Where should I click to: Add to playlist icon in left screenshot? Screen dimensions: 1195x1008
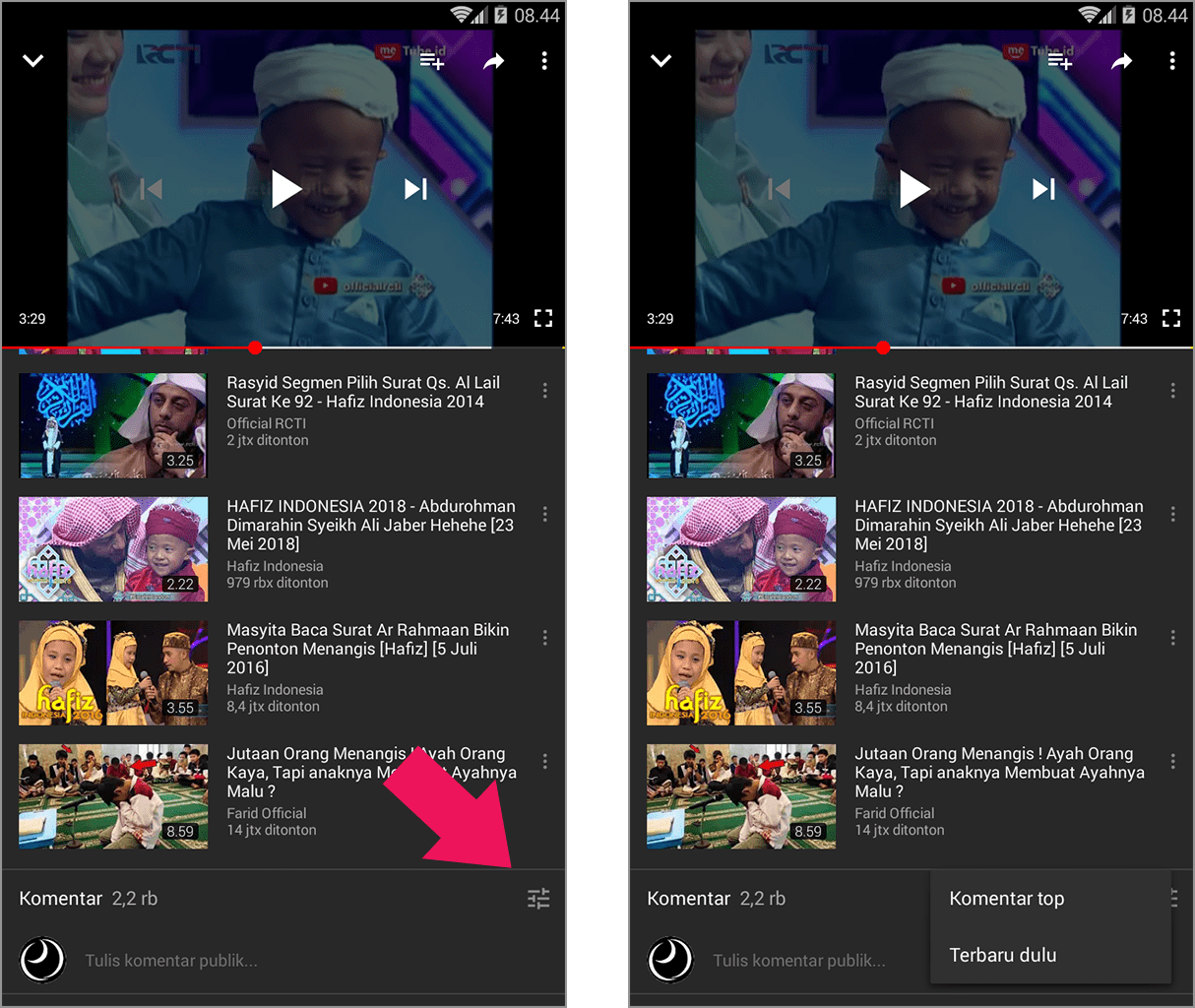(432, 61)
